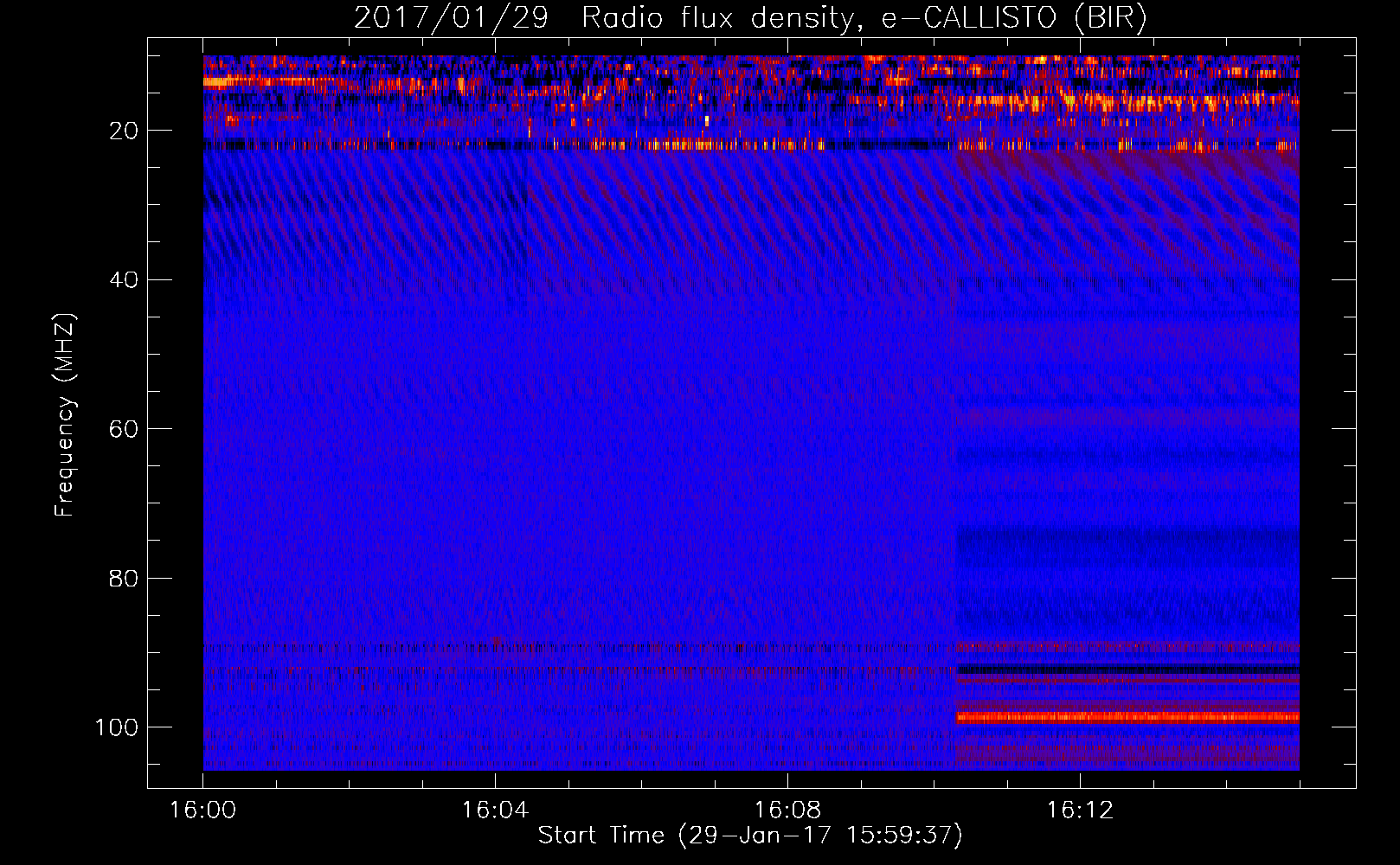Click the '40' frequency tick label
1400x865 pixels.
click(125, 280)
